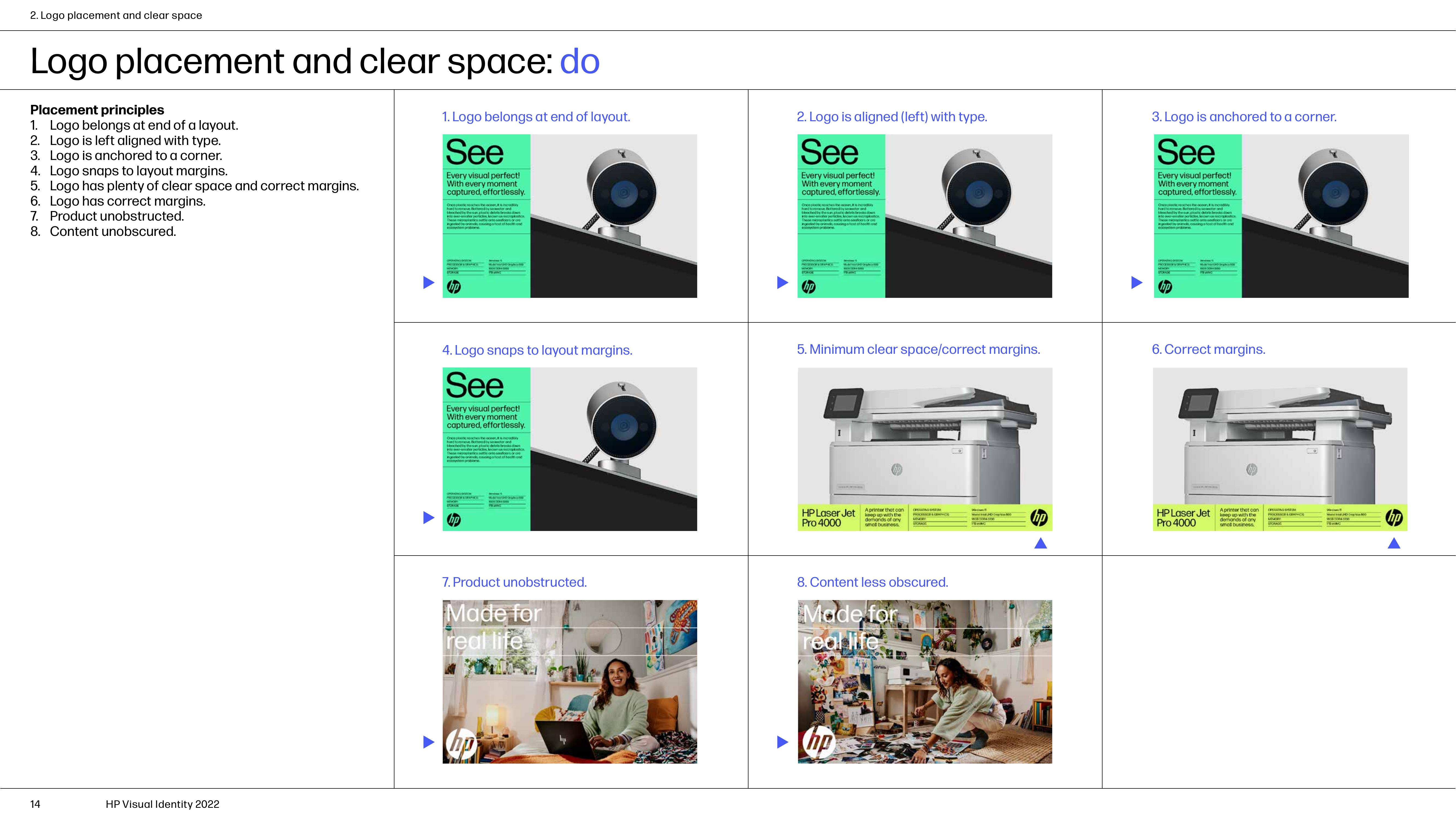The height and width of the screenshot is (819, 1456).
Task: Select the webcam image in example 3
Action: [x=1325, y=216]
